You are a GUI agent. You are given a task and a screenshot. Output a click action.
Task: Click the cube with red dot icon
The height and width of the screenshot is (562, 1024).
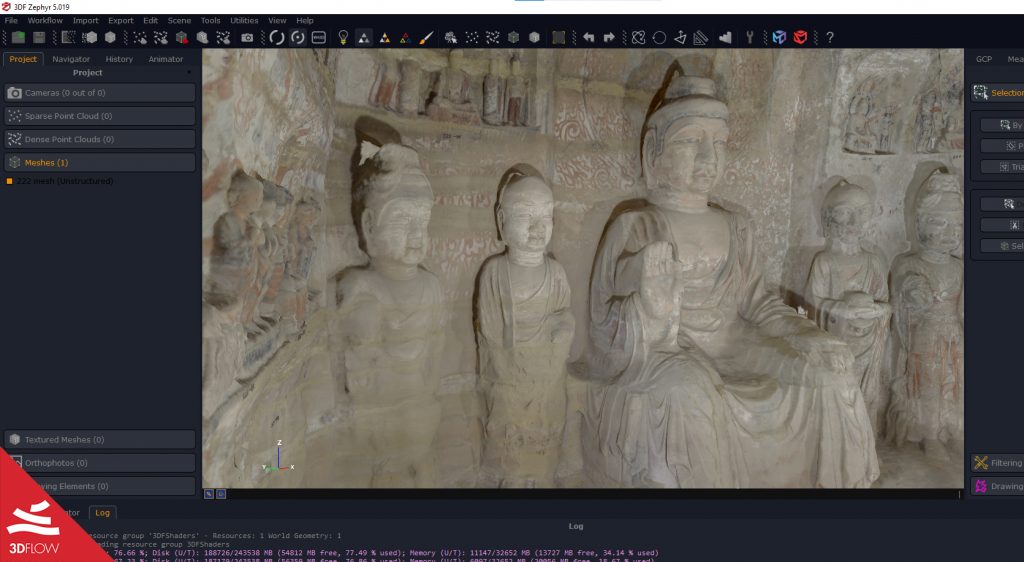point(182,38)
